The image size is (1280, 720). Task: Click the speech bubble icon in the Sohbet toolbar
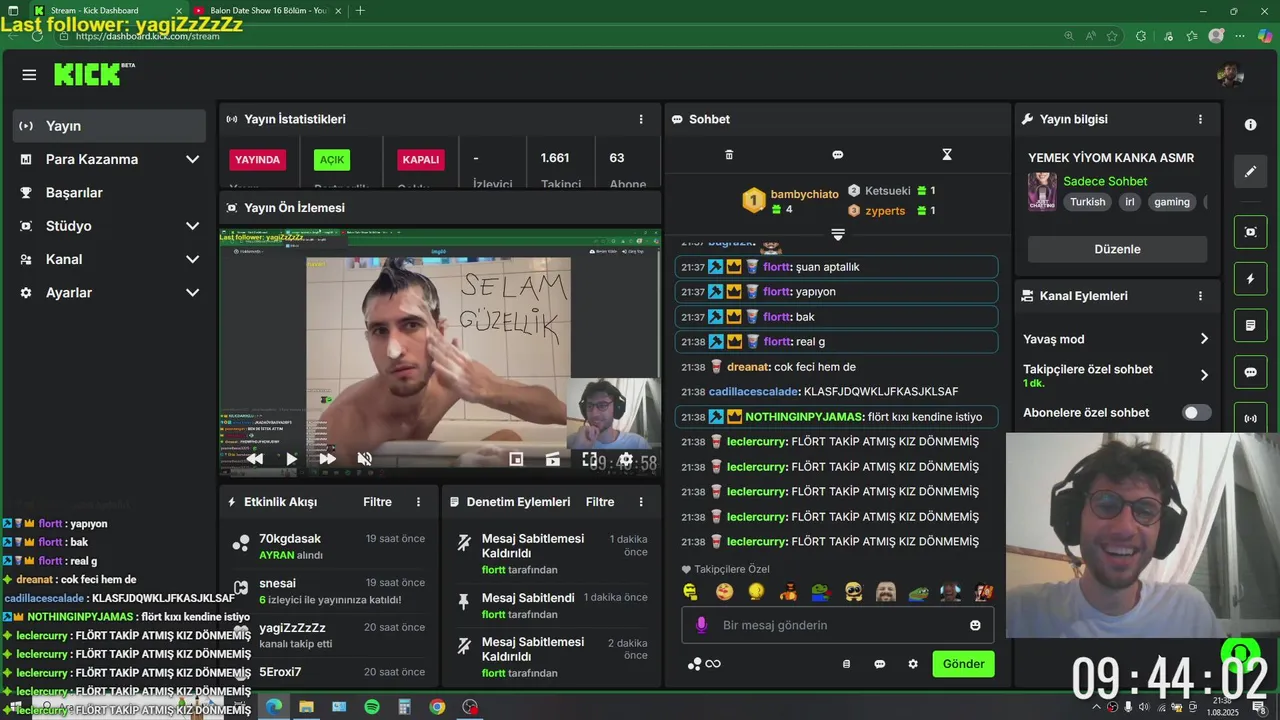point(838,154)
